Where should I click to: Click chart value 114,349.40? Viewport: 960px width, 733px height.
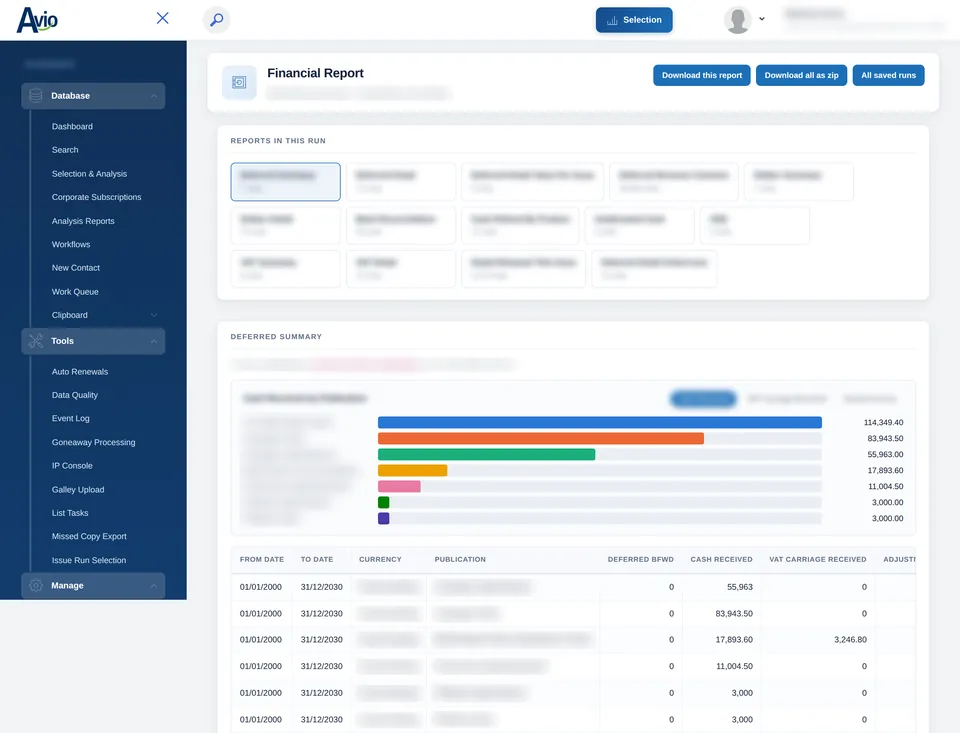883,423
